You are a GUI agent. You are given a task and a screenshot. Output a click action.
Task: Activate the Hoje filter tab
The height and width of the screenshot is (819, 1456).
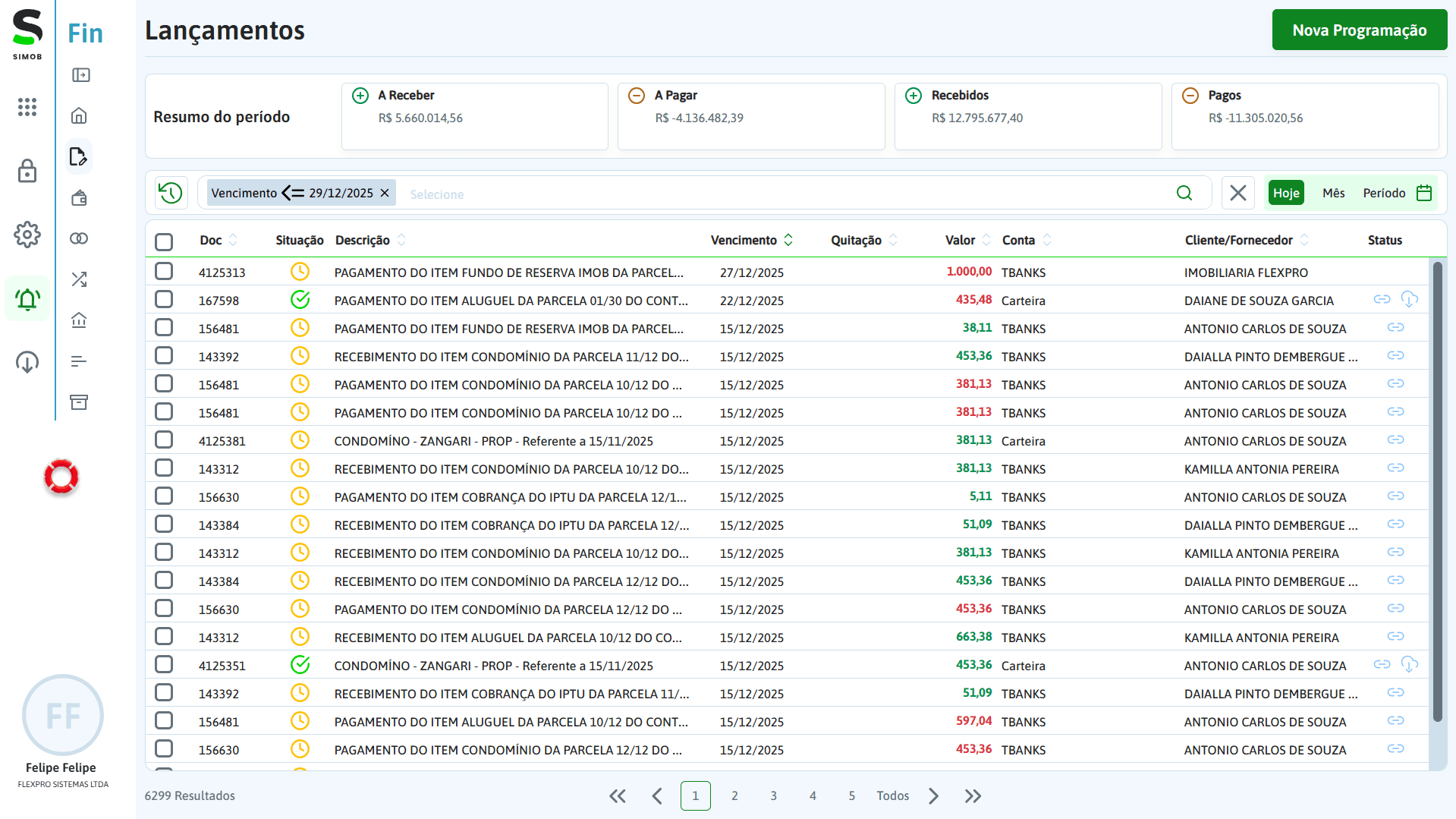tap(1285, 193)
